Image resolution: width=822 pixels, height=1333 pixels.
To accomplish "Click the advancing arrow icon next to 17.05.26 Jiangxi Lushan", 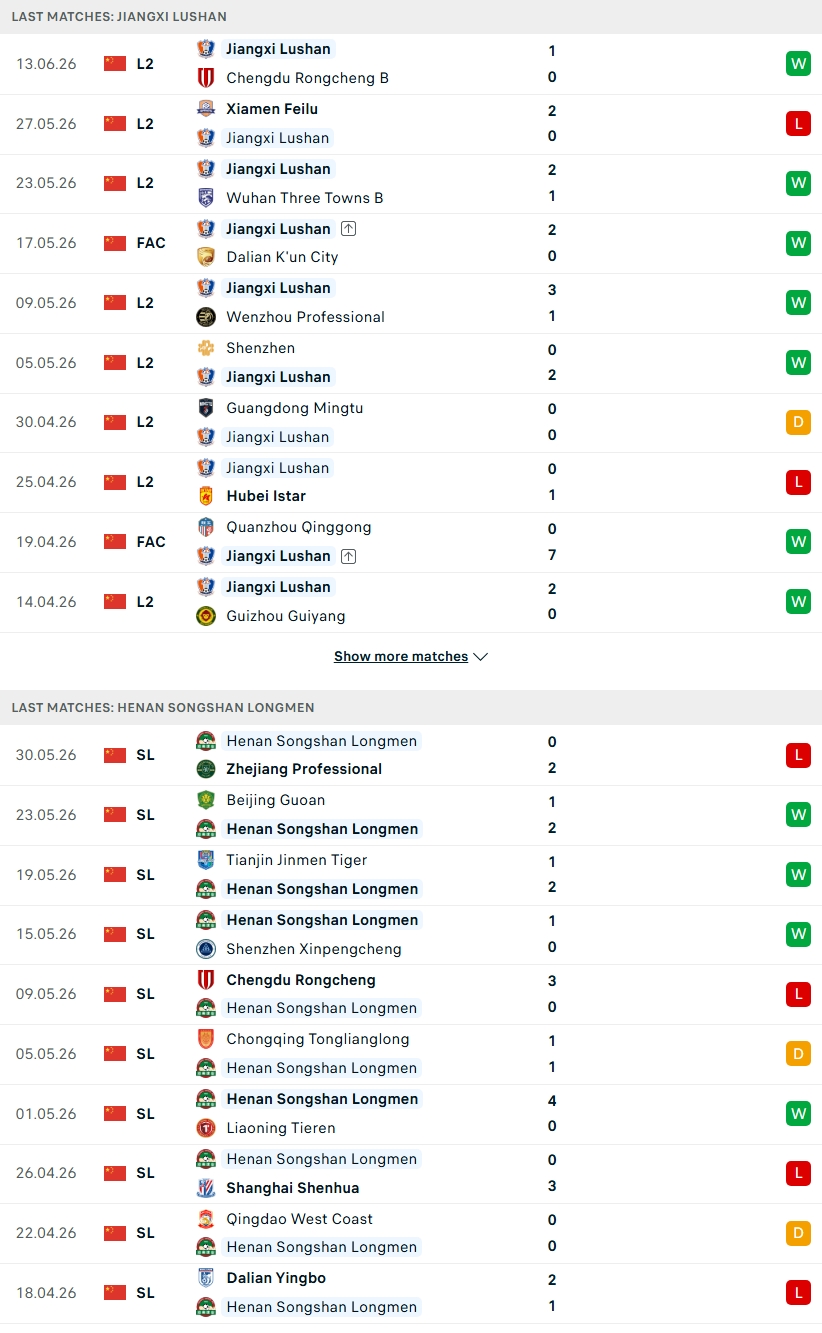I will 348,228.
